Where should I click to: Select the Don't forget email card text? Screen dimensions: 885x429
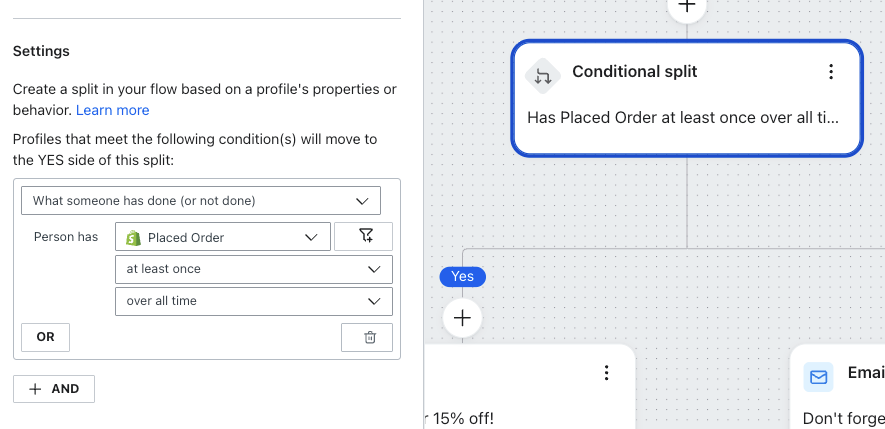point(843,418)
